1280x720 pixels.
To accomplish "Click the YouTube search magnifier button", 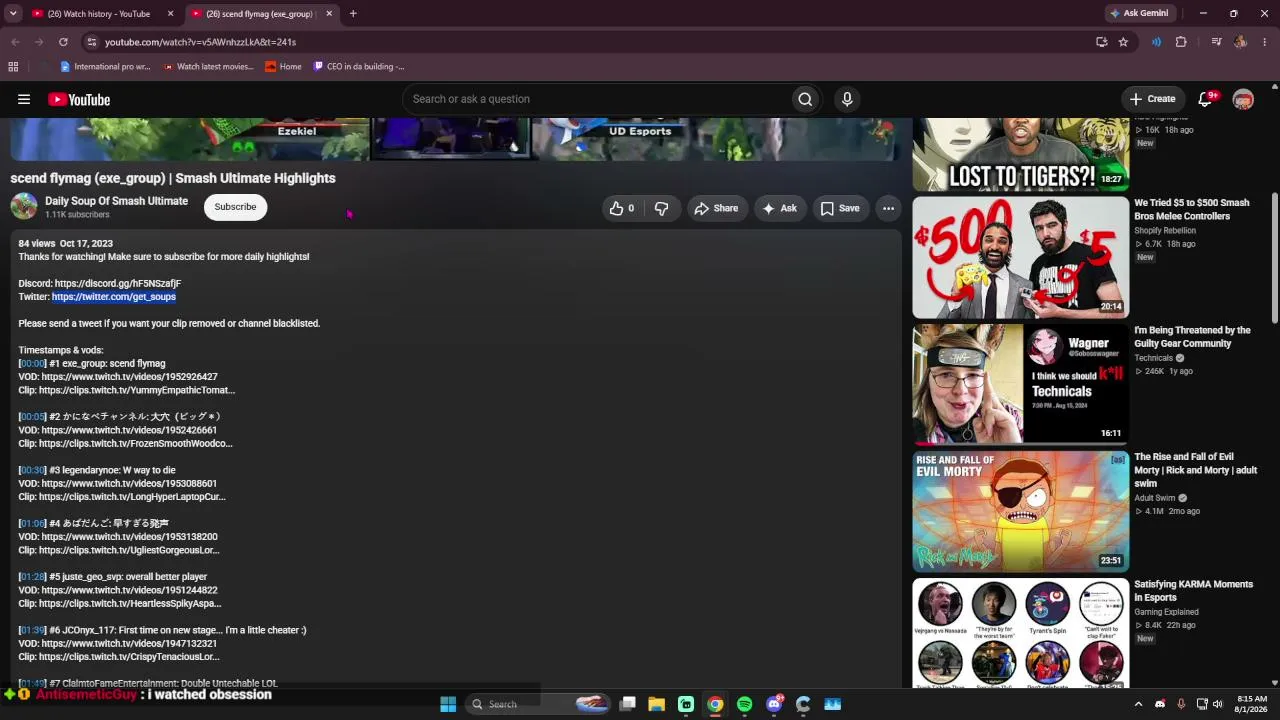I will 805,99.
